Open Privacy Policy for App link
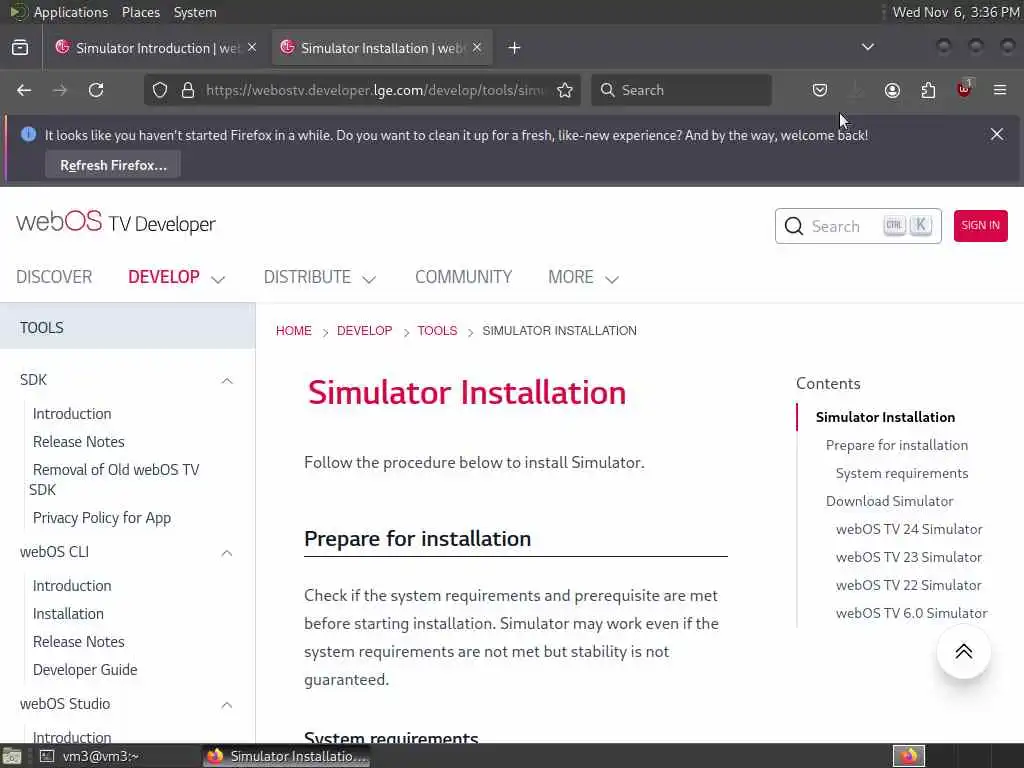The width and height of the screenshot is (1024, 768). pyautogui.click(x=102, y=518)
